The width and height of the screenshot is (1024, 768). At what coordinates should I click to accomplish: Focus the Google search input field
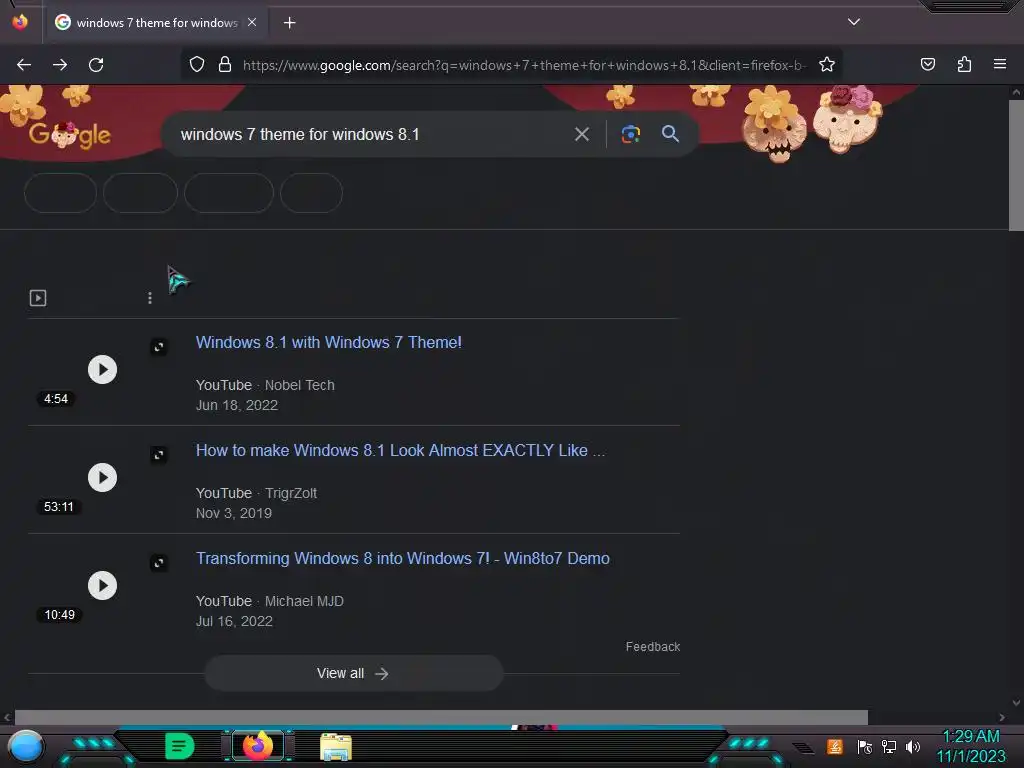click(372, 135)
